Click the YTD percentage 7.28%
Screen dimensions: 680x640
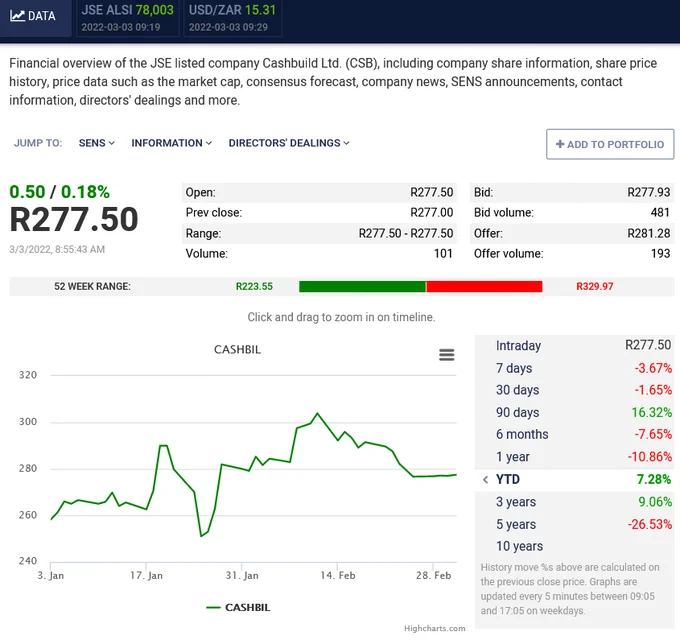tap(654, 480)
